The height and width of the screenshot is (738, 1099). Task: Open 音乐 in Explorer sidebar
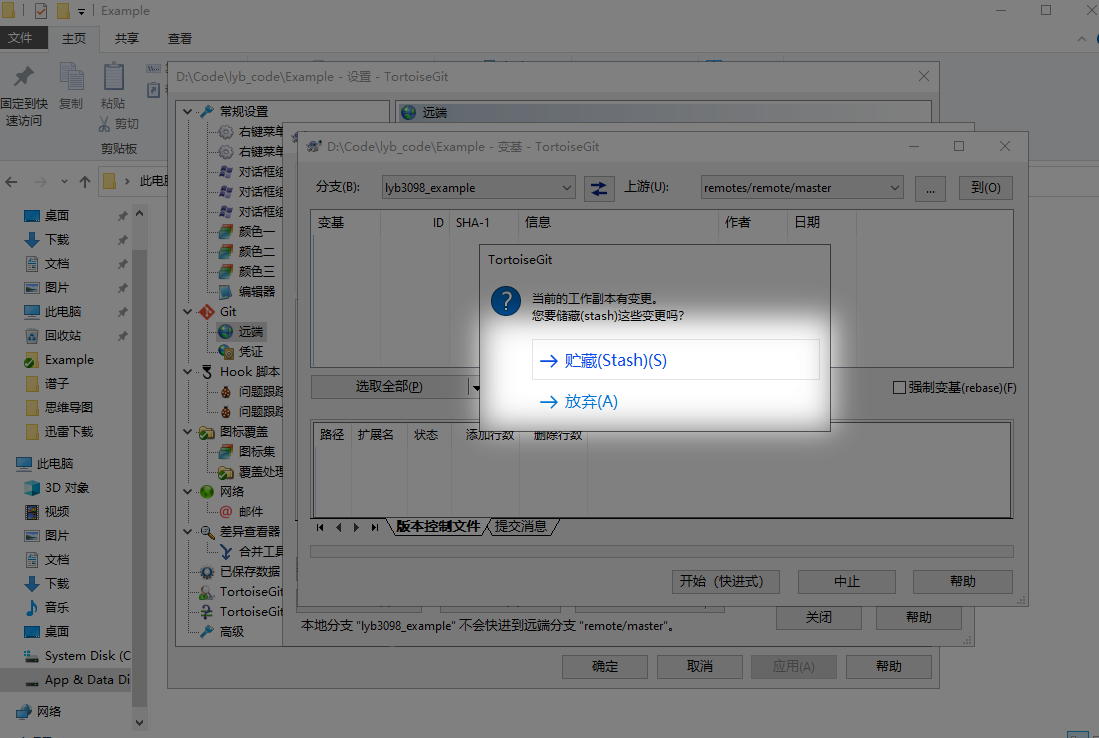(57, 608)
